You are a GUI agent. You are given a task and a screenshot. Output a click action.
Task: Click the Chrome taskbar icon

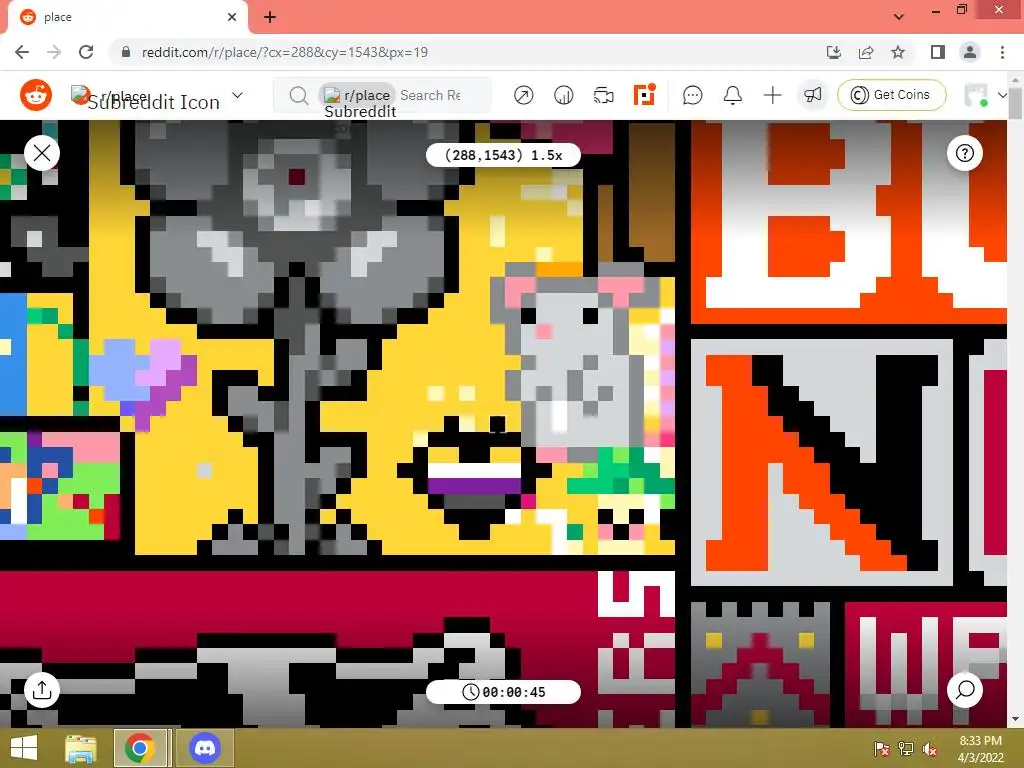click(140, 748)
